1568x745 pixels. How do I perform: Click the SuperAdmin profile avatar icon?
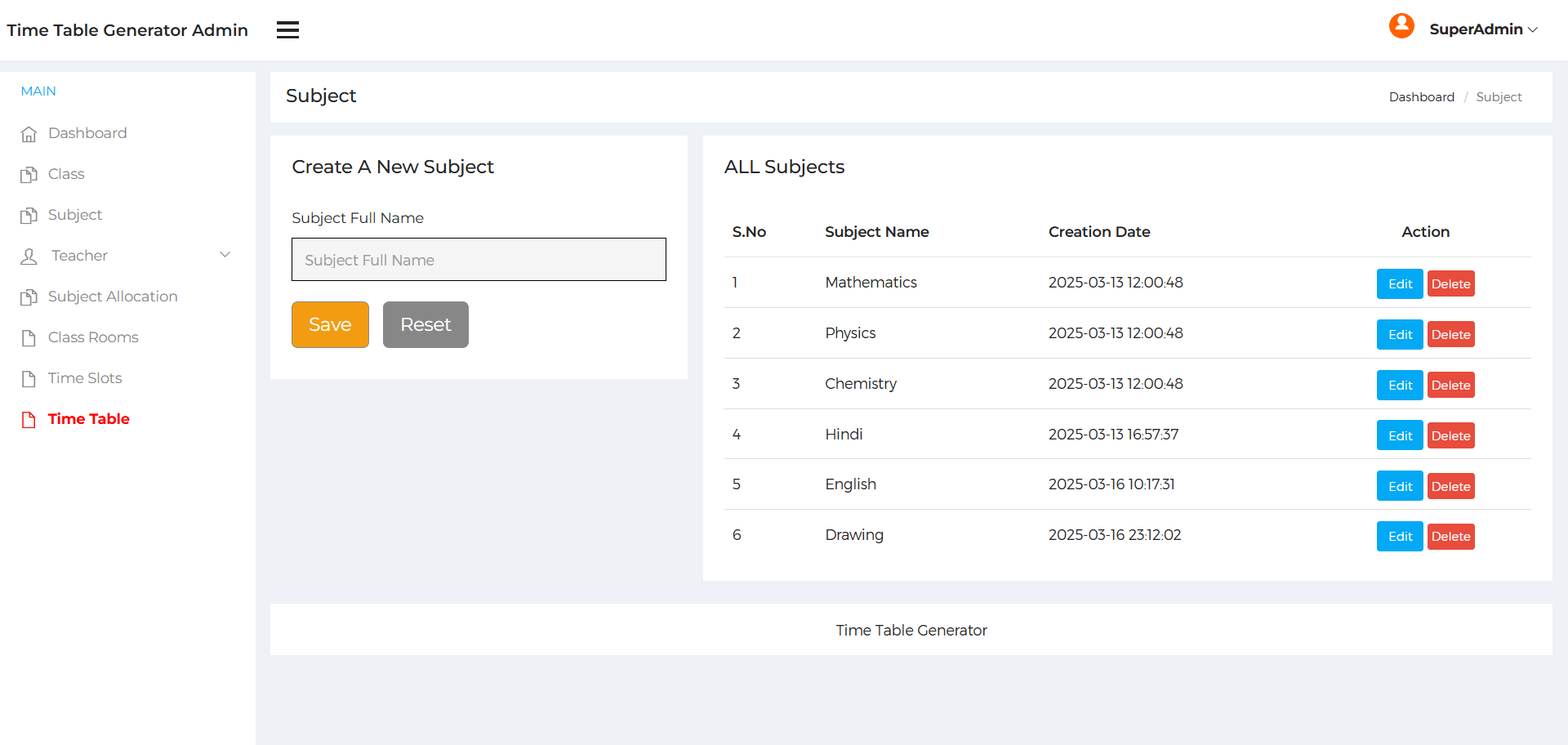1401,25
